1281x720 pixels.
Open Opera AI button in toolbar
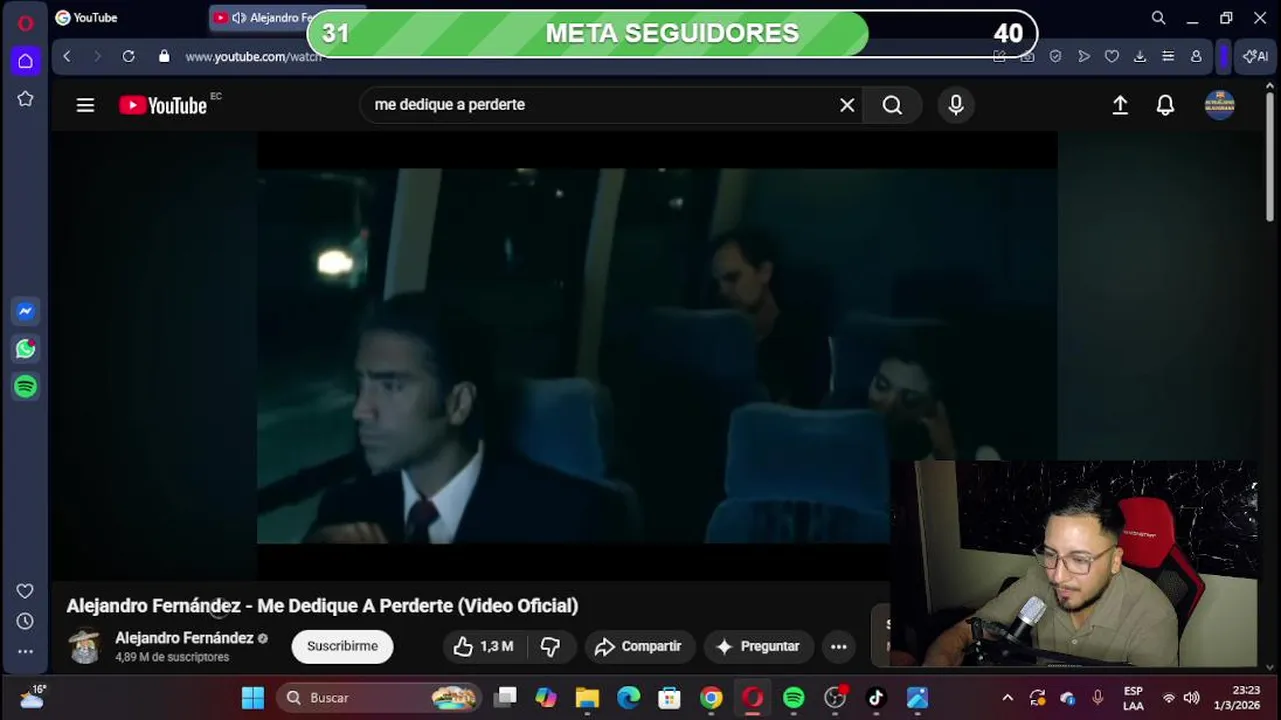coord(1255,57)
